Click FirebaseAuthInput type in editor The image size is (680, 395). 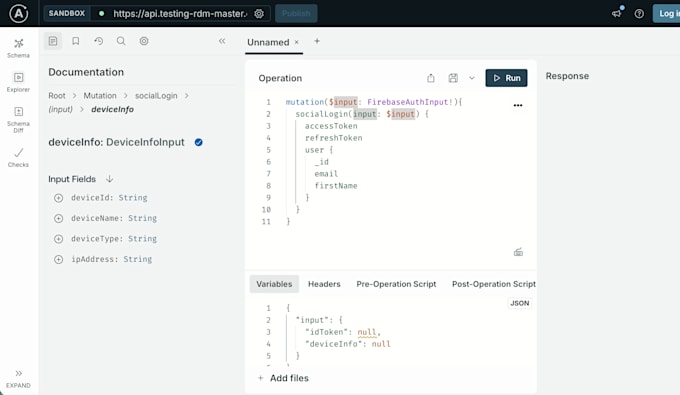tap(407, 102)
